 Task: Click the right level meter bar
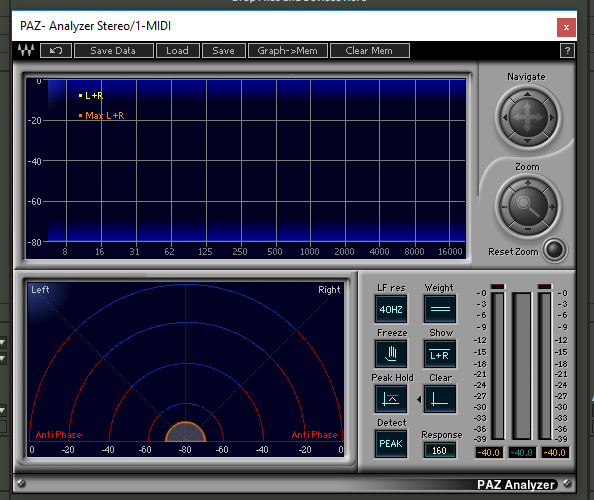point(545,366)
